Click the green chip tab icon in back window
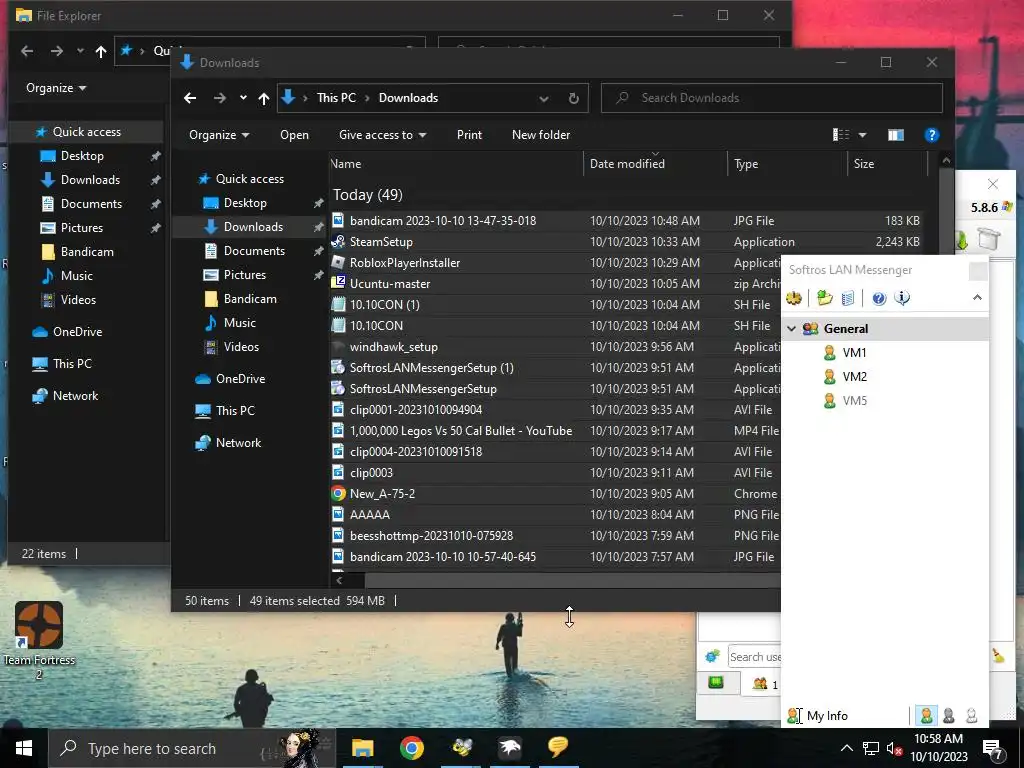Screen dimensions: 1024x768 click(716, 682)
